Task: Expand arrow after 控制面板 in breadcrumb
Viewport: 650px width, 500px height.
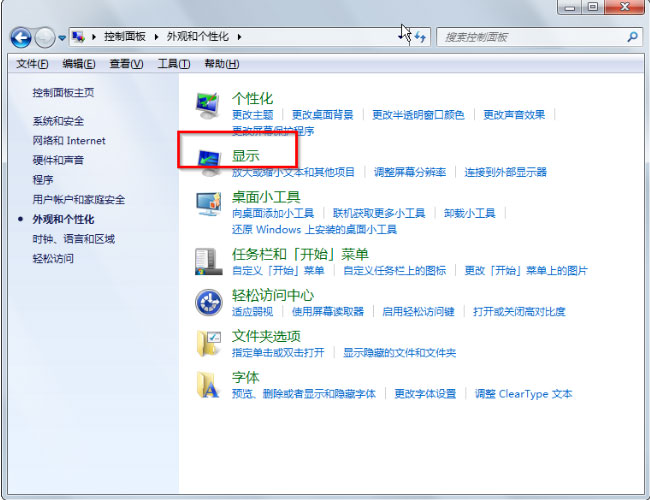Action: tap(156, 37)
